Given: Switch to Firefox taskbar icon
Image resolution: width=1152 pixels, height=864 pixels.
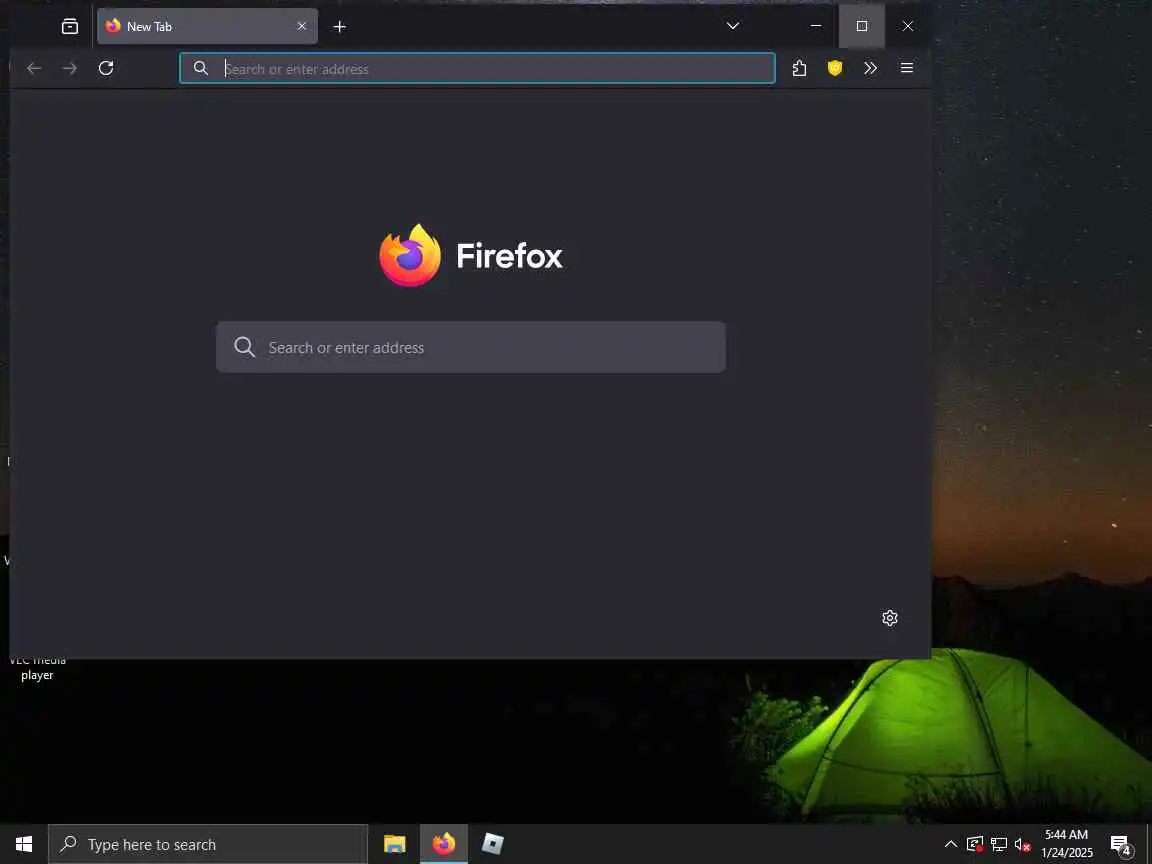Looking at the screenshot, I should 444,844.
